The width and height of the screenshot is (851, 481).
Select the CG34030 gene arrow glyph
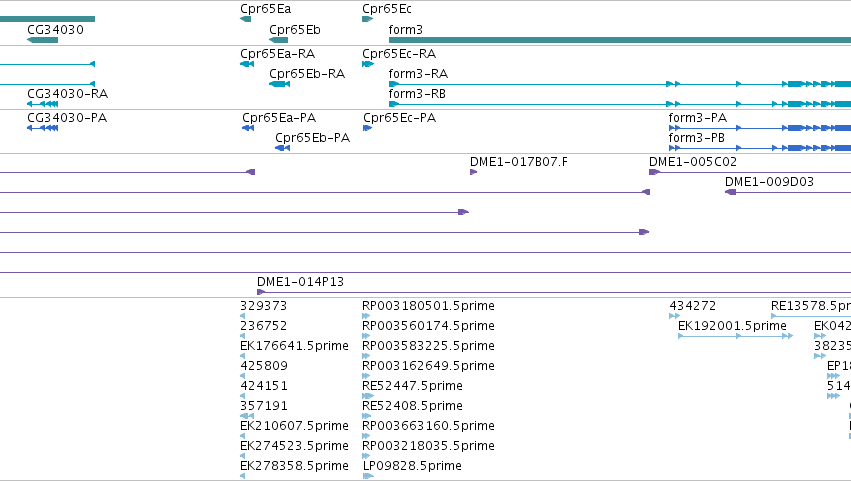42,40
